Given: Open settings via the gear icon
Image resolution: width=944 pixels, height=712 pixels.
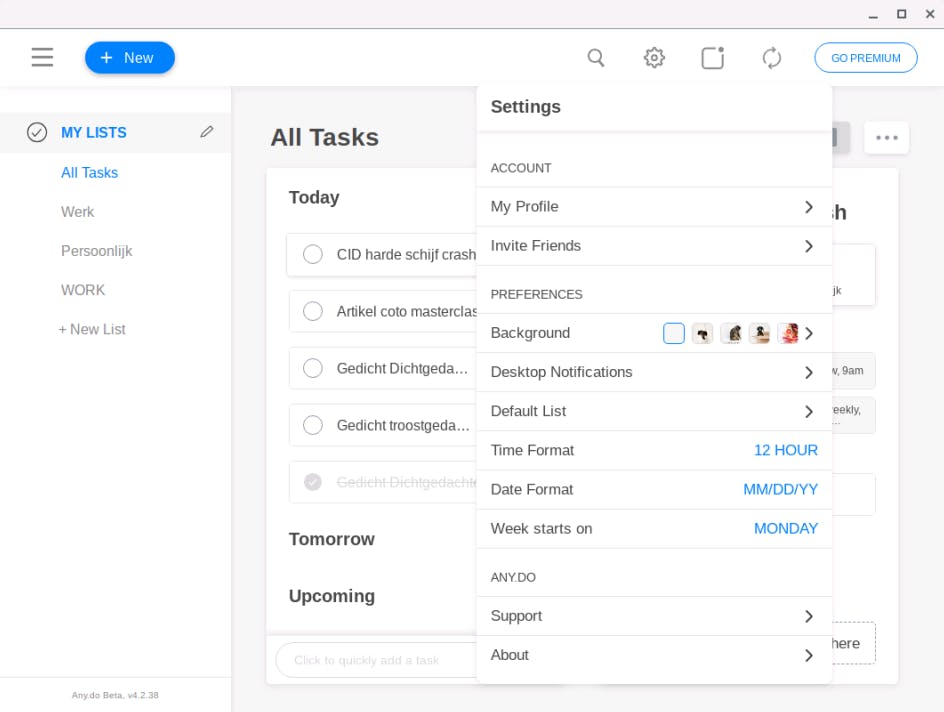Looking at the screenshot, I should 654,58.
